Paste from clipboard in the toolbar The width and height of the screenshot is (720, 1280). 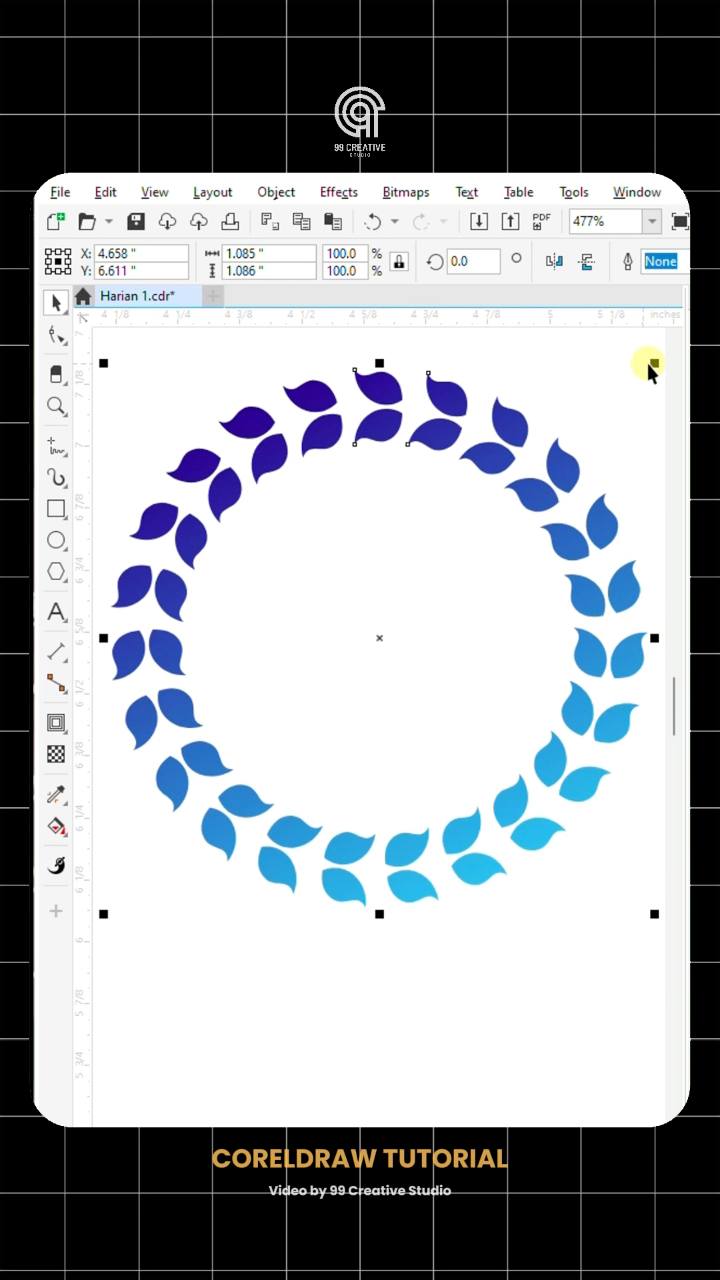point(333,221)
